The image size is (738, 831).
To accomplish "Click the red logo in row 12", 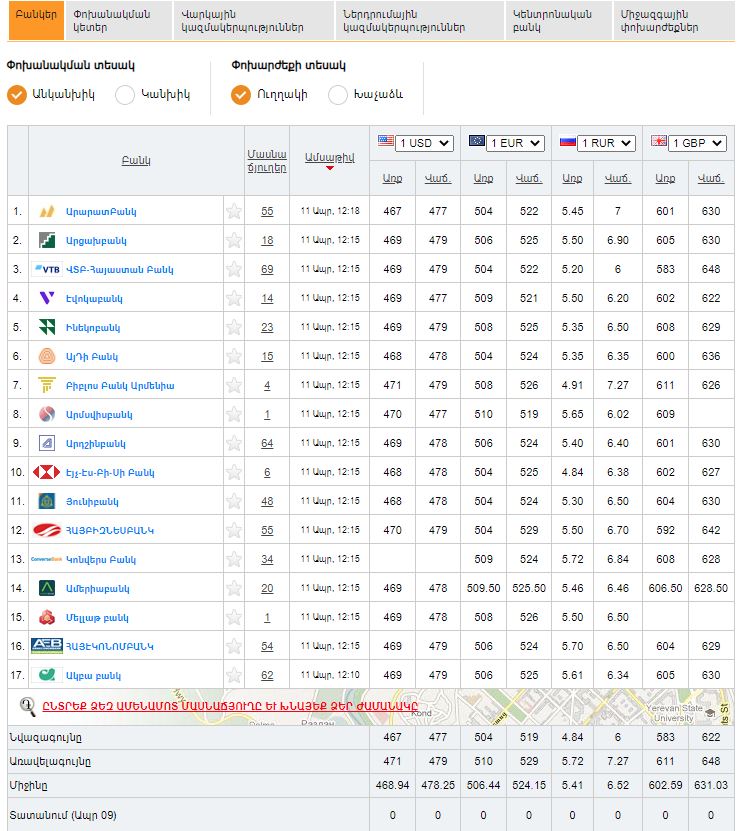I will pyautogui.click(x=47, y=530).
